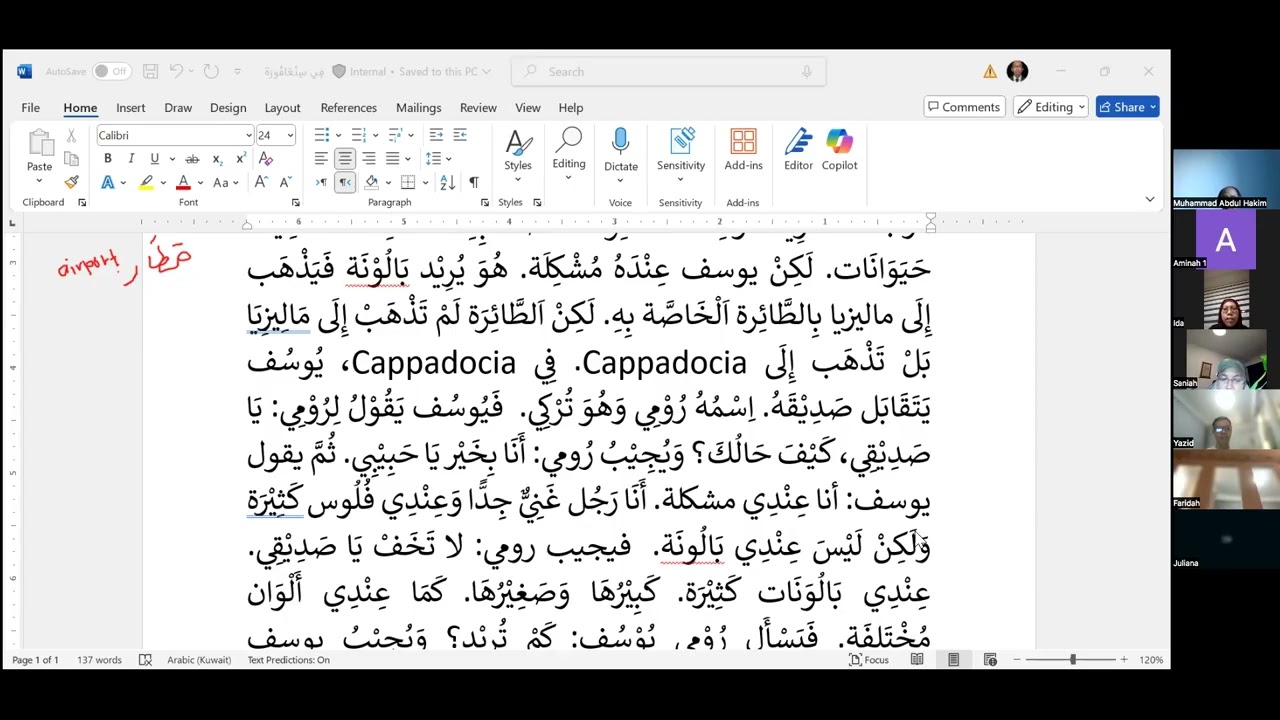Click the Focus button in status bar
This screenshot has width=1280, height=720.
tap(869, 660)
